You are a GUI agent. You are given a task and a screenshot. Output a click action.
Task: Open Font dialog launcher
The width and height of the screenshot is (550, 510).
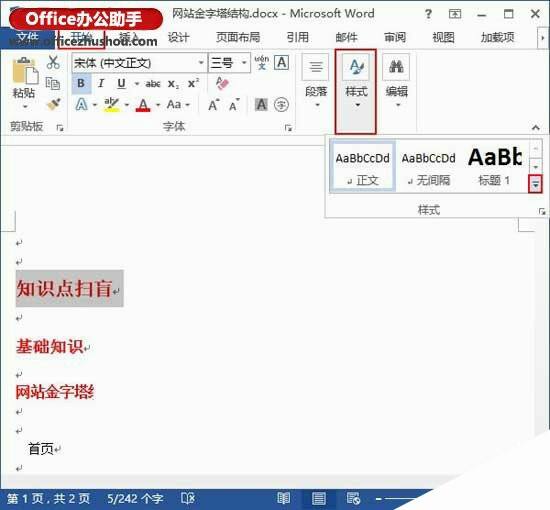tap(288, 128)
